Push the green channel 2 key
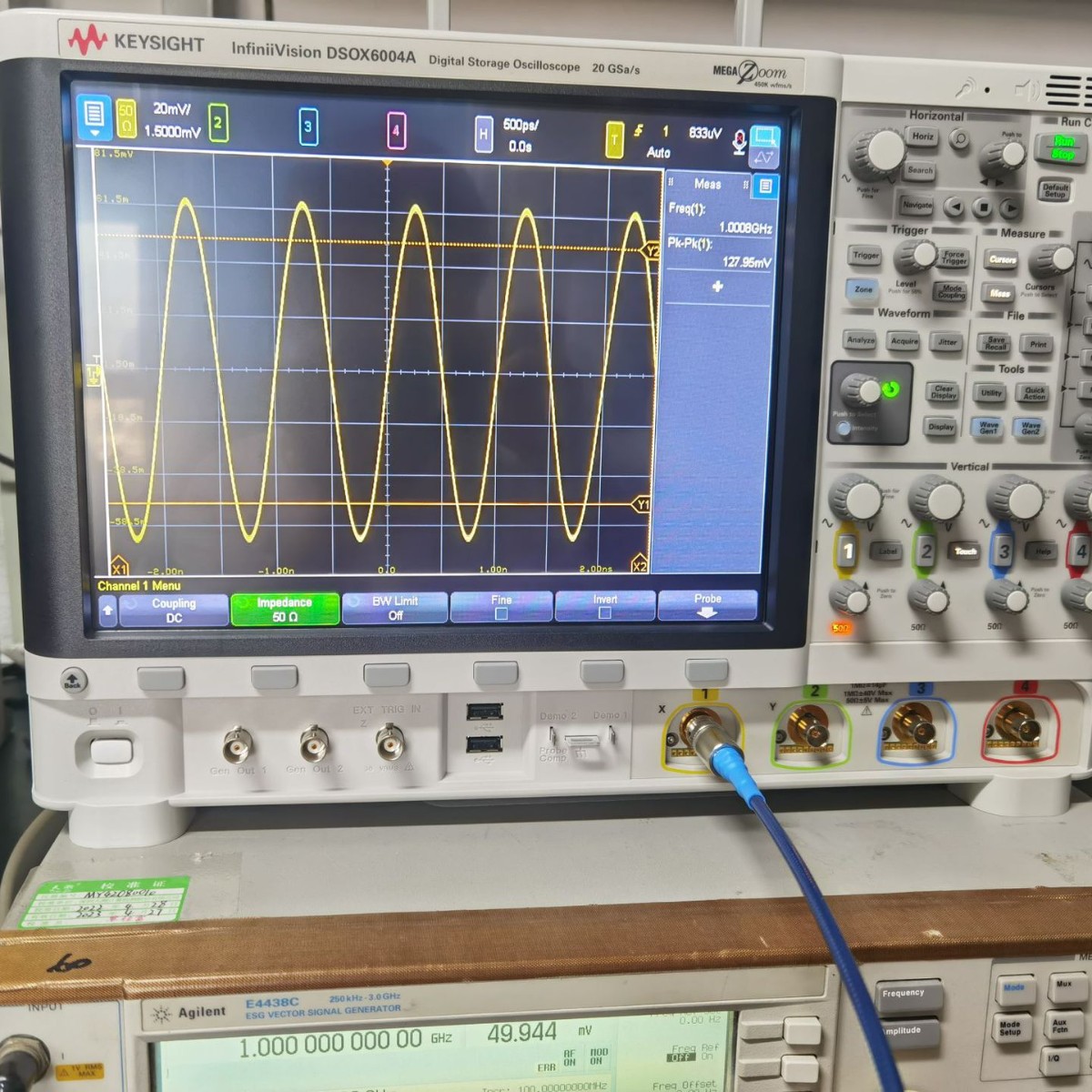Viewport: 1092px width, 1092px height. 925,551
